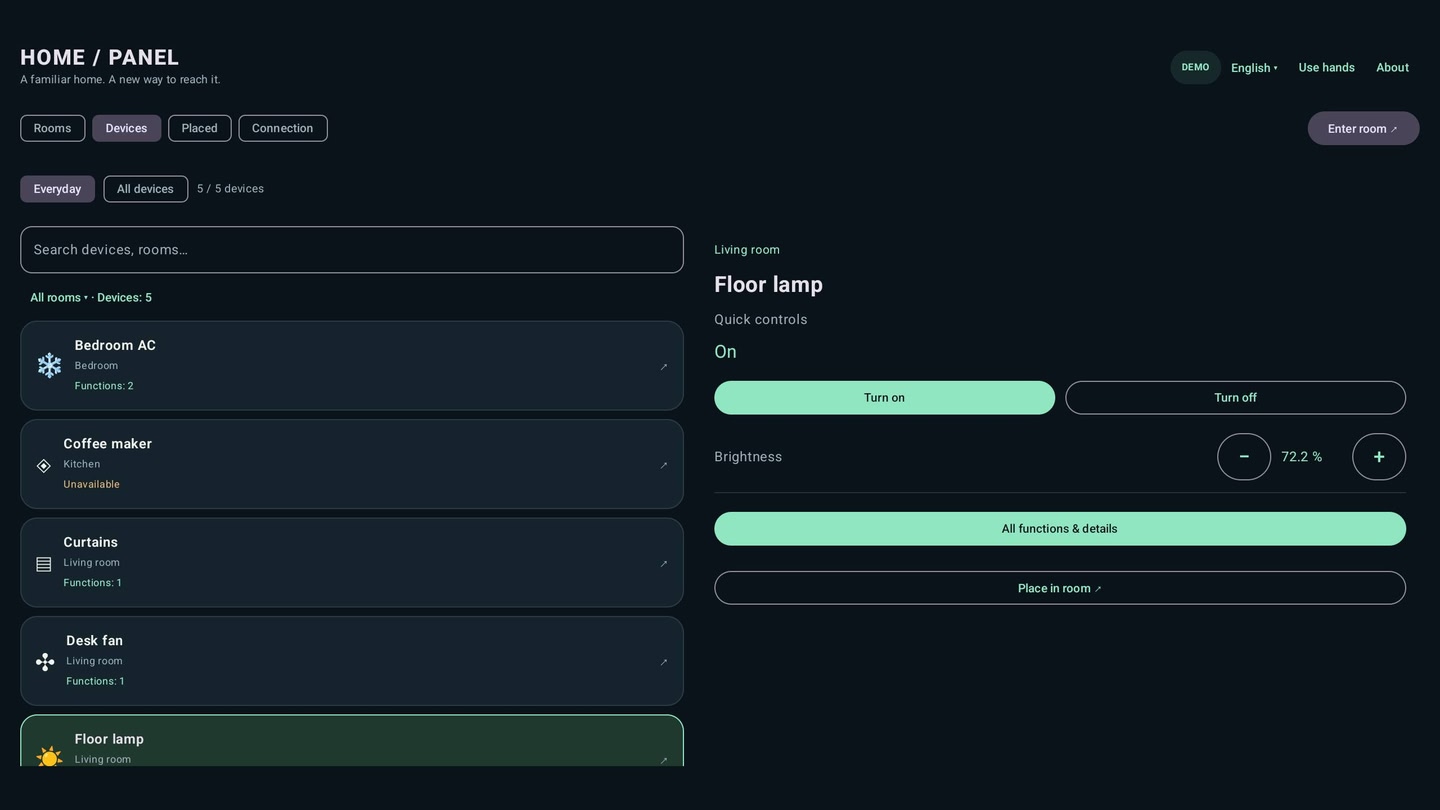
Task: Increase brightness with the plus button
Action: 1379,457
